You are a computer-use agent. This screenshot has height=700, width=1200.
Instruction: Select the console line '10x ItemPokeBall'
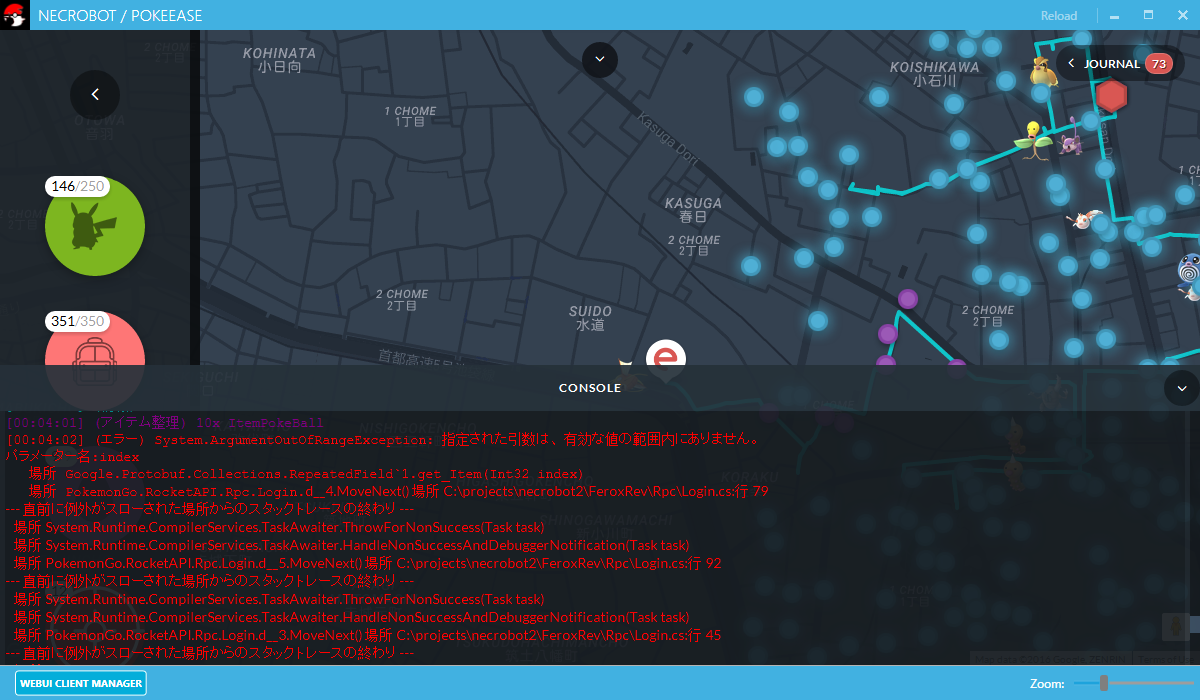click(165, 423)
